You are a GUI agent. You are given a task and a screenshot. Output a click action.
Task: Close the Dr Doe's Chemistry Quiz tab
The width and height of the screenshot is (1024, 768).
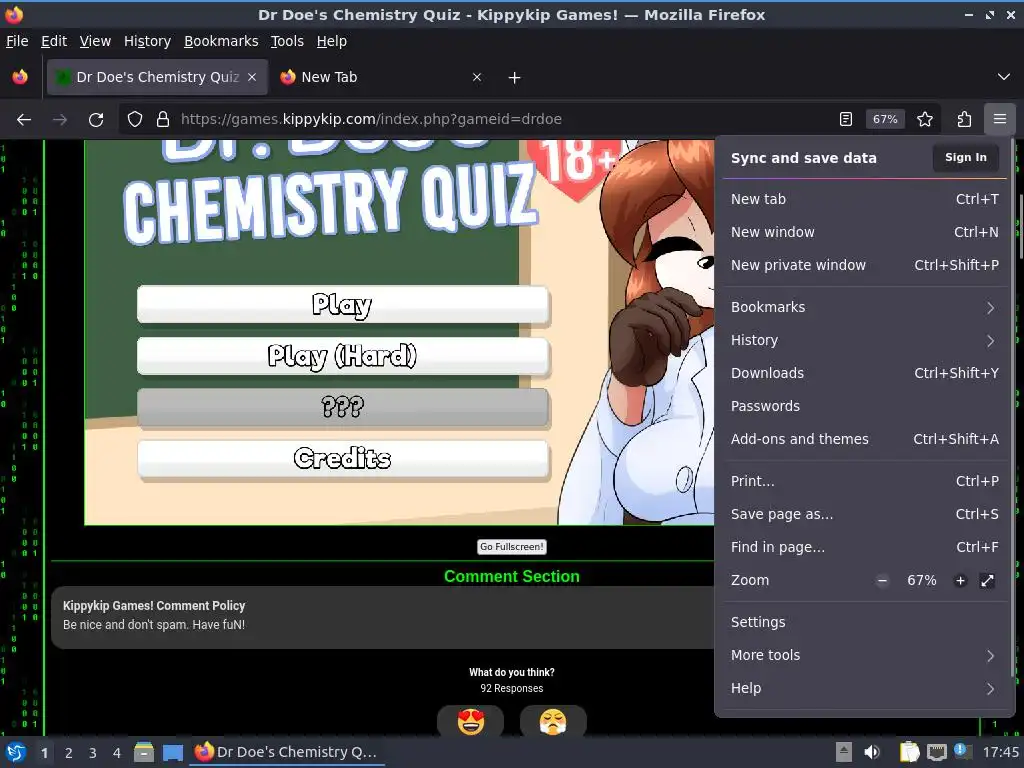tap(252, 77)
